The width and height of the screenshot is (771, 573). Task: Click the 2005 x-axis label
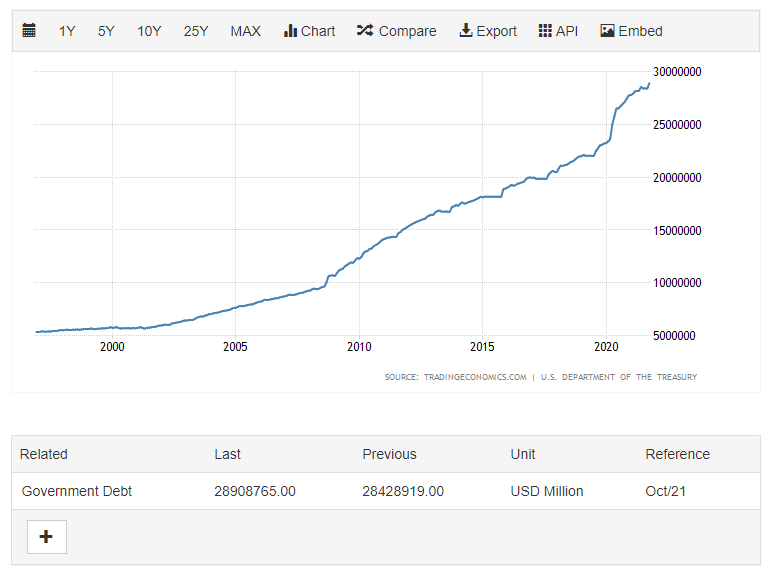pyautogui.click(x=235, y=347)
